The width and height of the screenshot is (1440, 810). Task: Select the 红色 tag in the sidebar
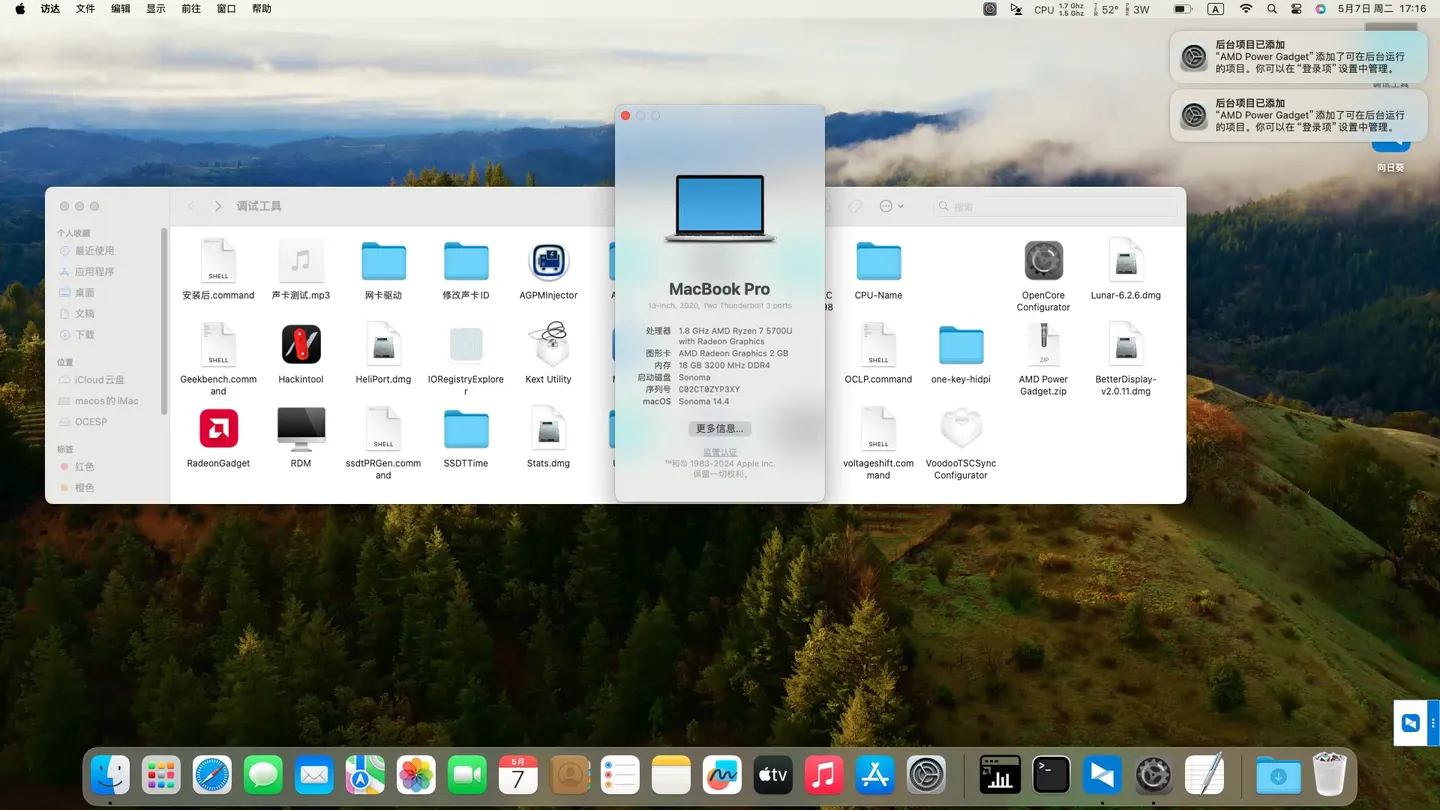pos(85,467)
